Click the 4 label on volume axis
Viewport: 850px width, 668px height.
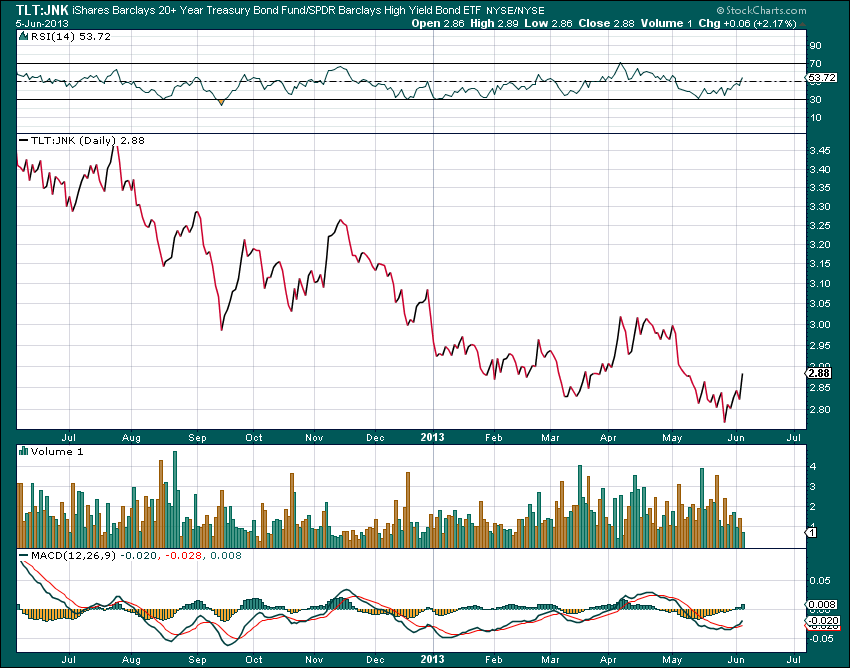(813, 466)
